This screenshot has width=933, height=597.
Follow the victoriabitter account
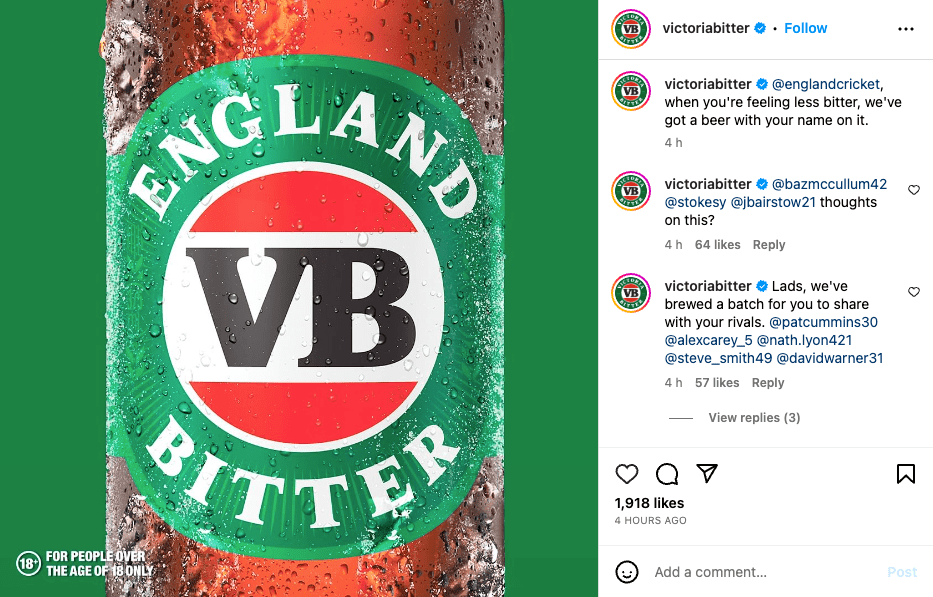coord(805,28)
